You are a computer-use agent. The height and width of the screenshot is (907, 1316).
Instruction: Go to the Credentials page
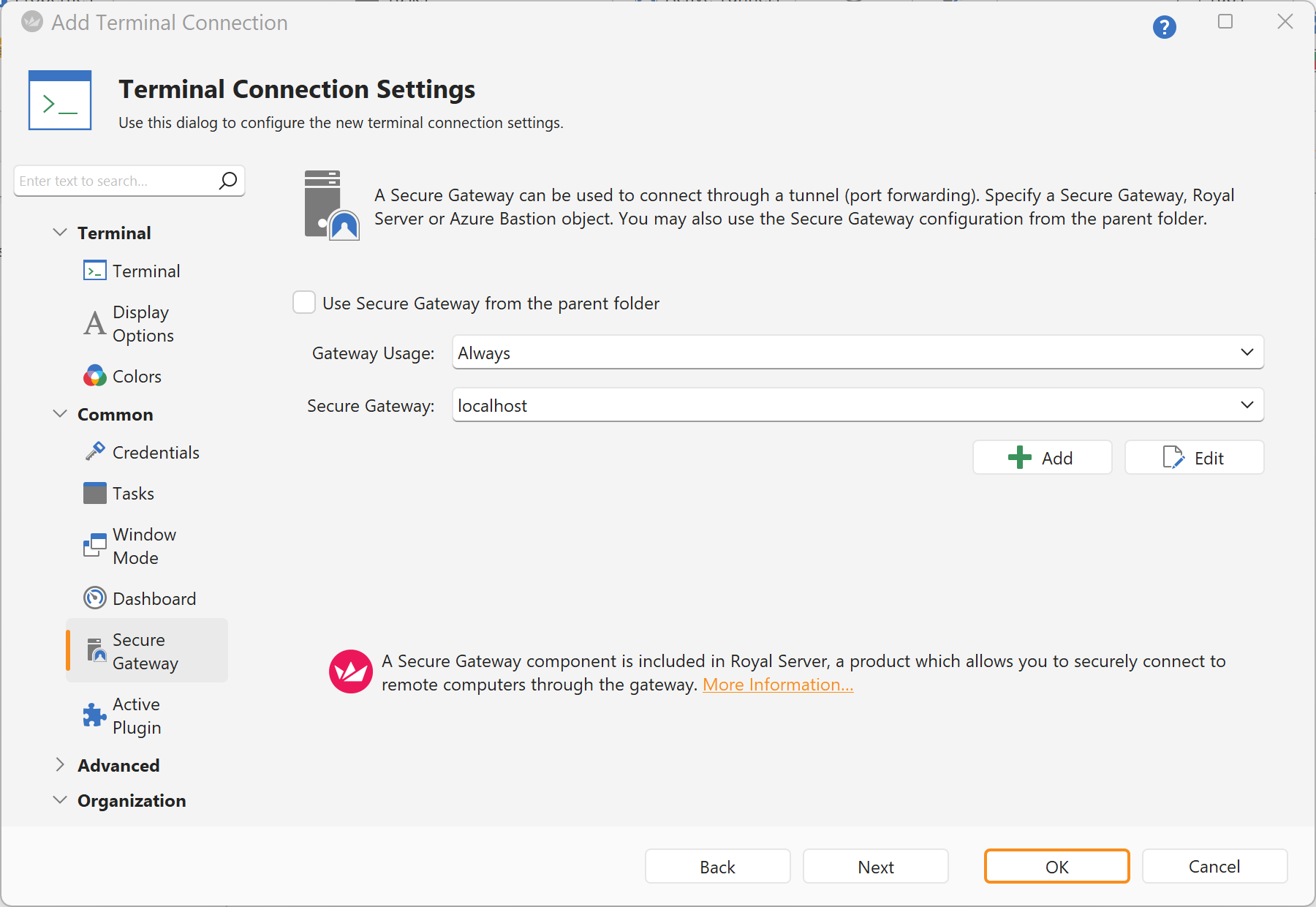[155, 453]
